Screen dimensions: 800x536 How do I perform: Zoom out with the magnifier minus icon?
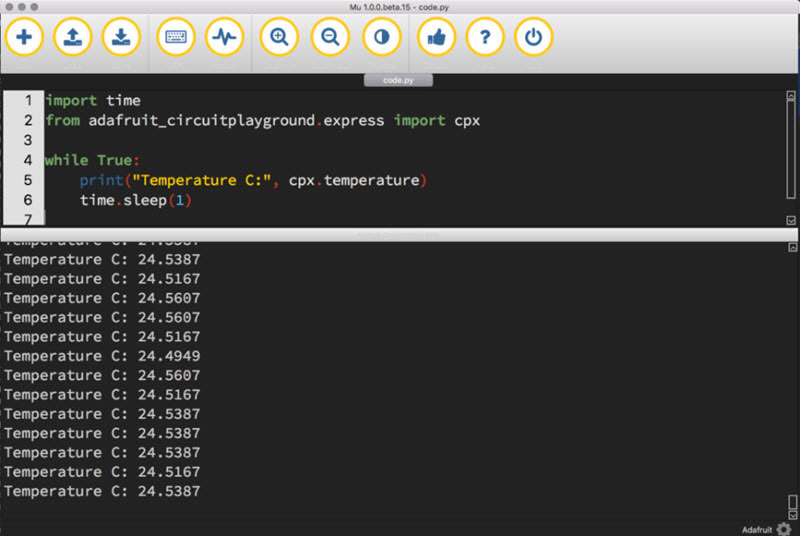pos(330,38)
